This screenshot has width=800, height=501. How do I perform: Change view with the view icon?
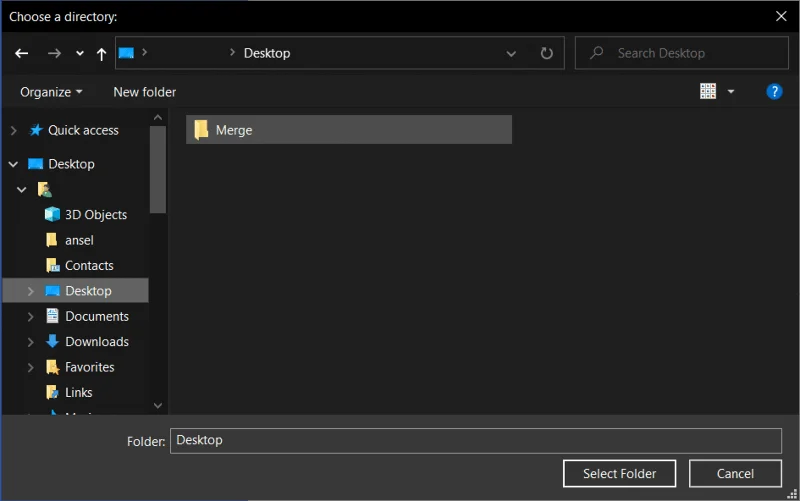click(708, 91)
